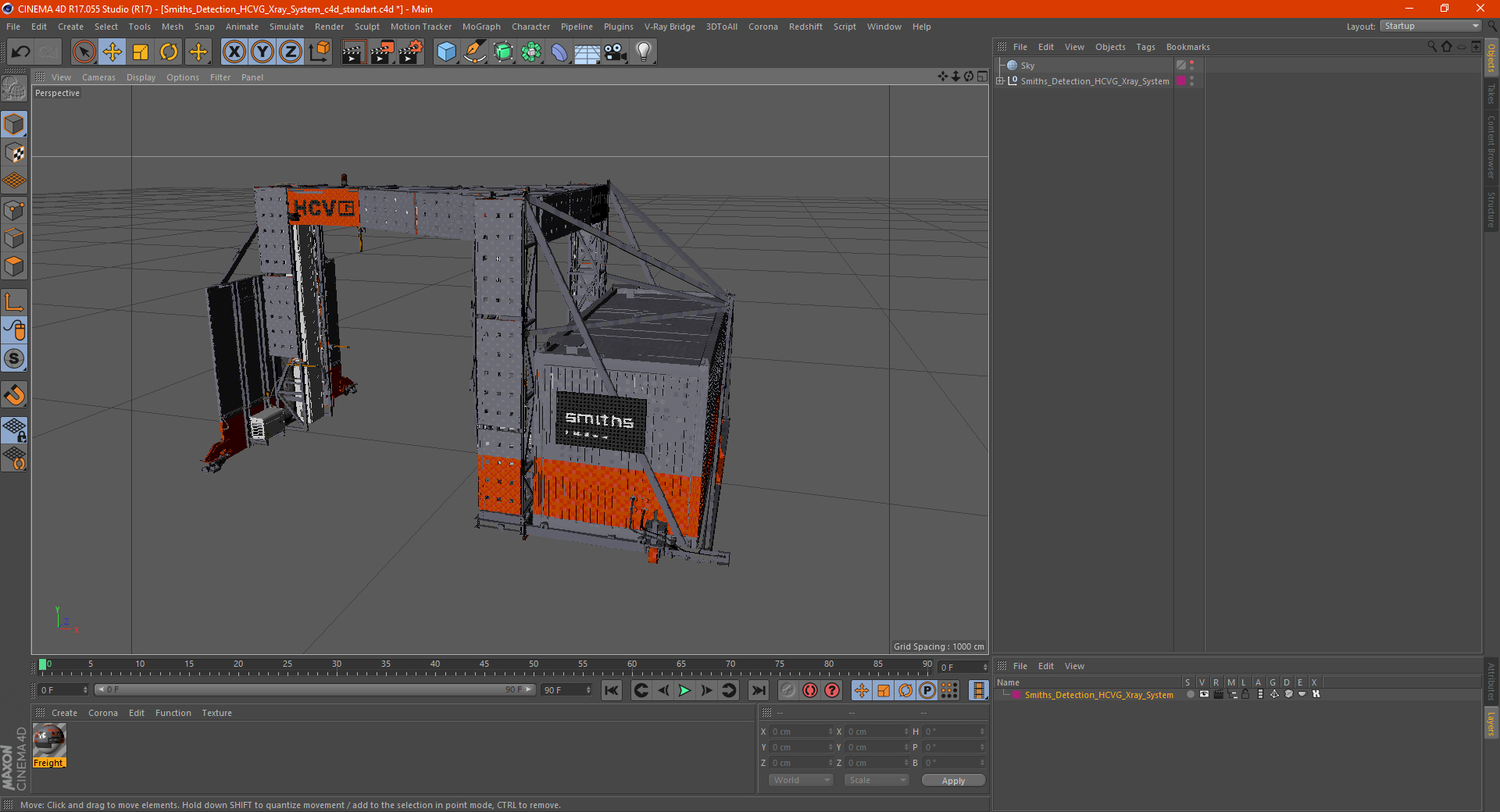Enable Axis mode icon
1500x812 pixels.
point(15,302)
